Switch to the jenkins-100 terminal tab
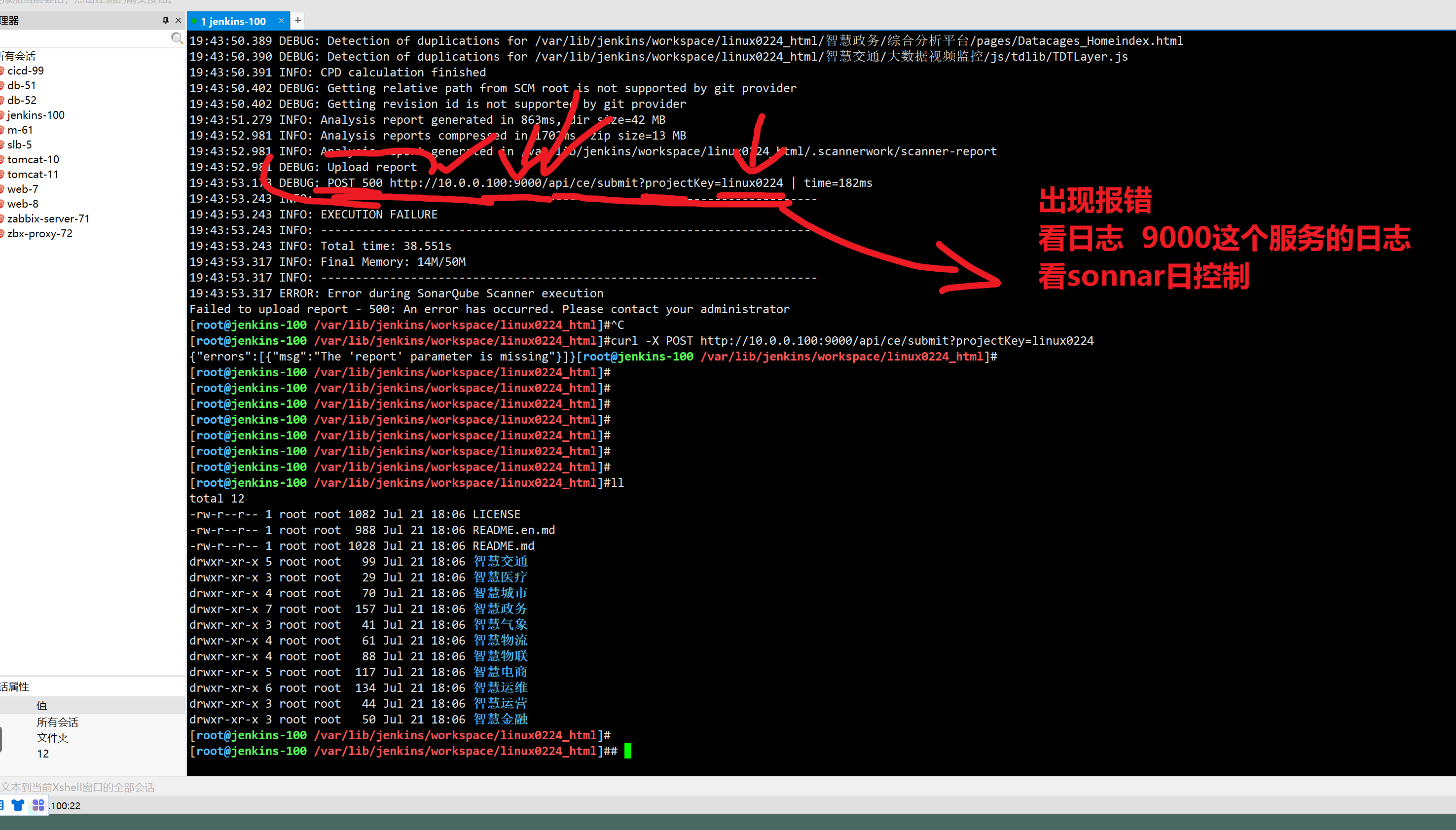This screenshot has width=1456, height=830. (x=233, y=22)
